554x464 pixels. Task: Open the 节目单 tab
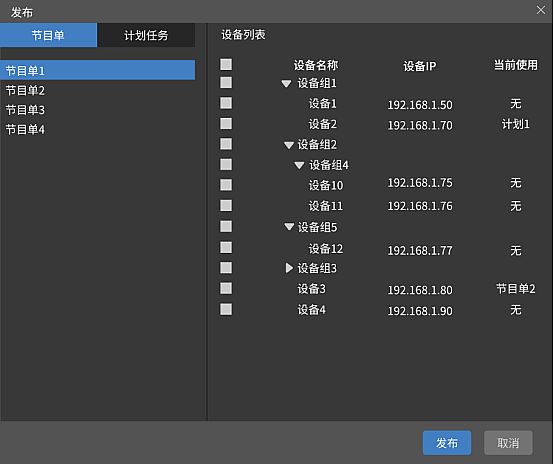[x=48, y=35]
